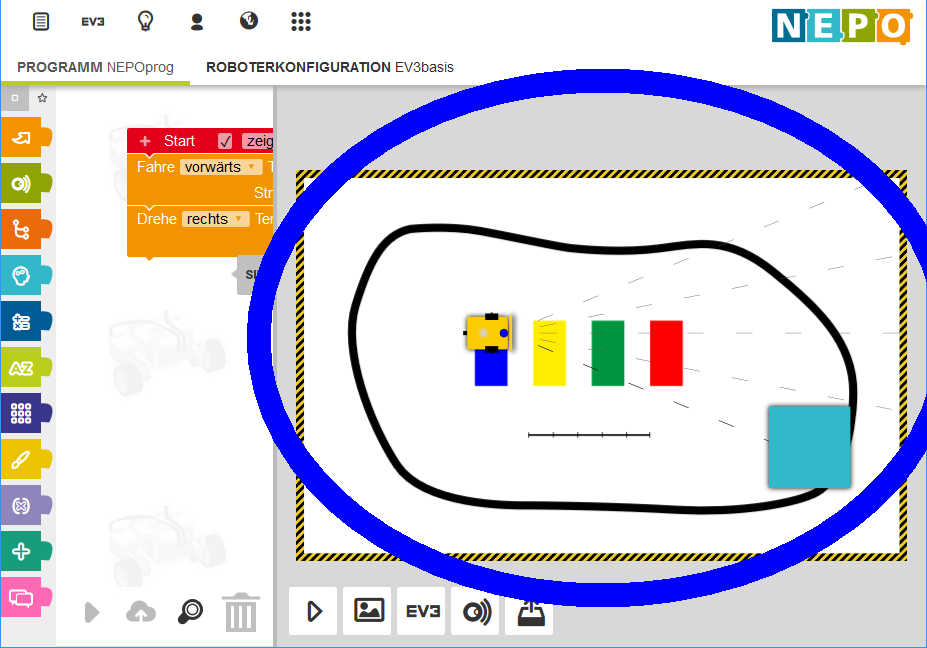Screen dimensions: 927x648
Task: Open the lilac Images block category
Action: tap(25, 506)
